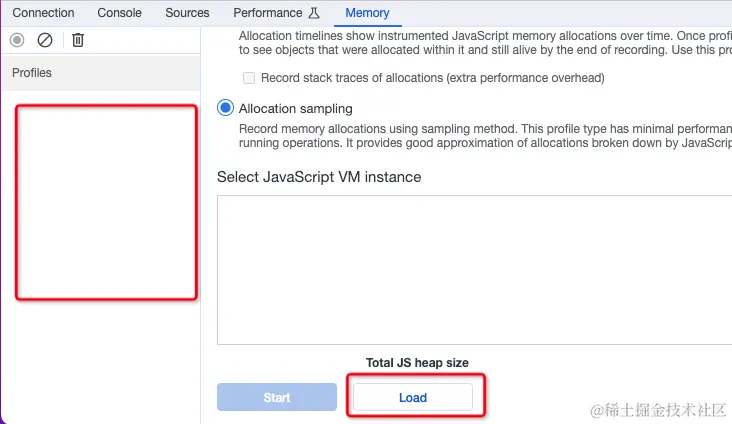Go to the Sources tab
This screenshot has height=424, width=732.
point(187,13)
